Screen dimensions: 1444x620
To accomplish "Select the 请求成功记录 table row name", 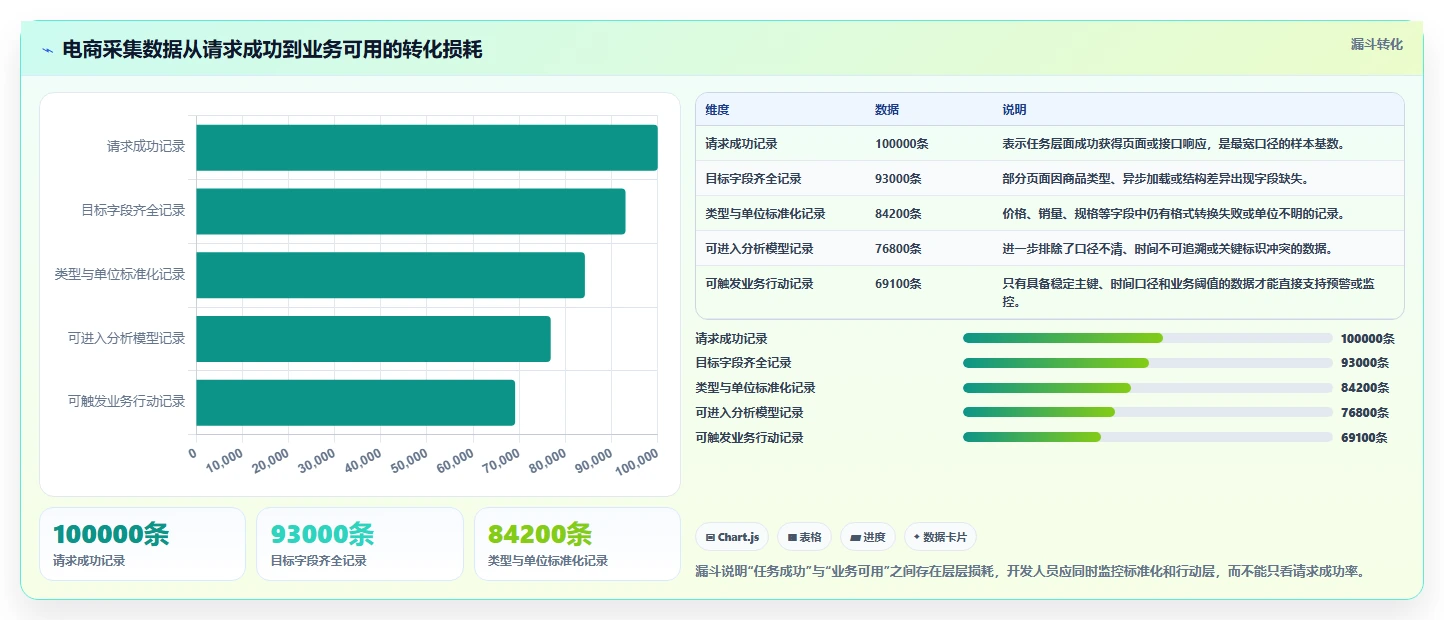I will tap(741, 144).
